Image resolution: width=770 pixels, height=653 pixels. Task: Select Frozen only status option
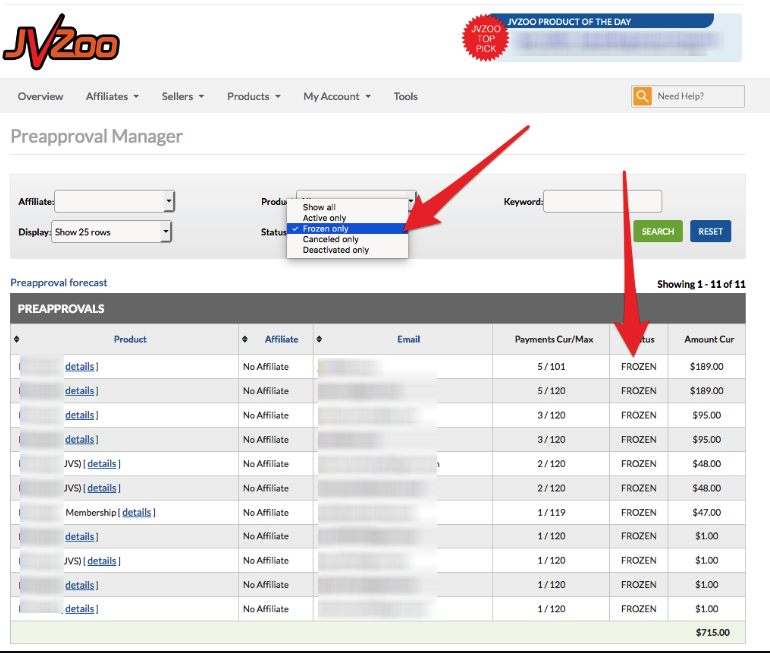pos(348,229)
